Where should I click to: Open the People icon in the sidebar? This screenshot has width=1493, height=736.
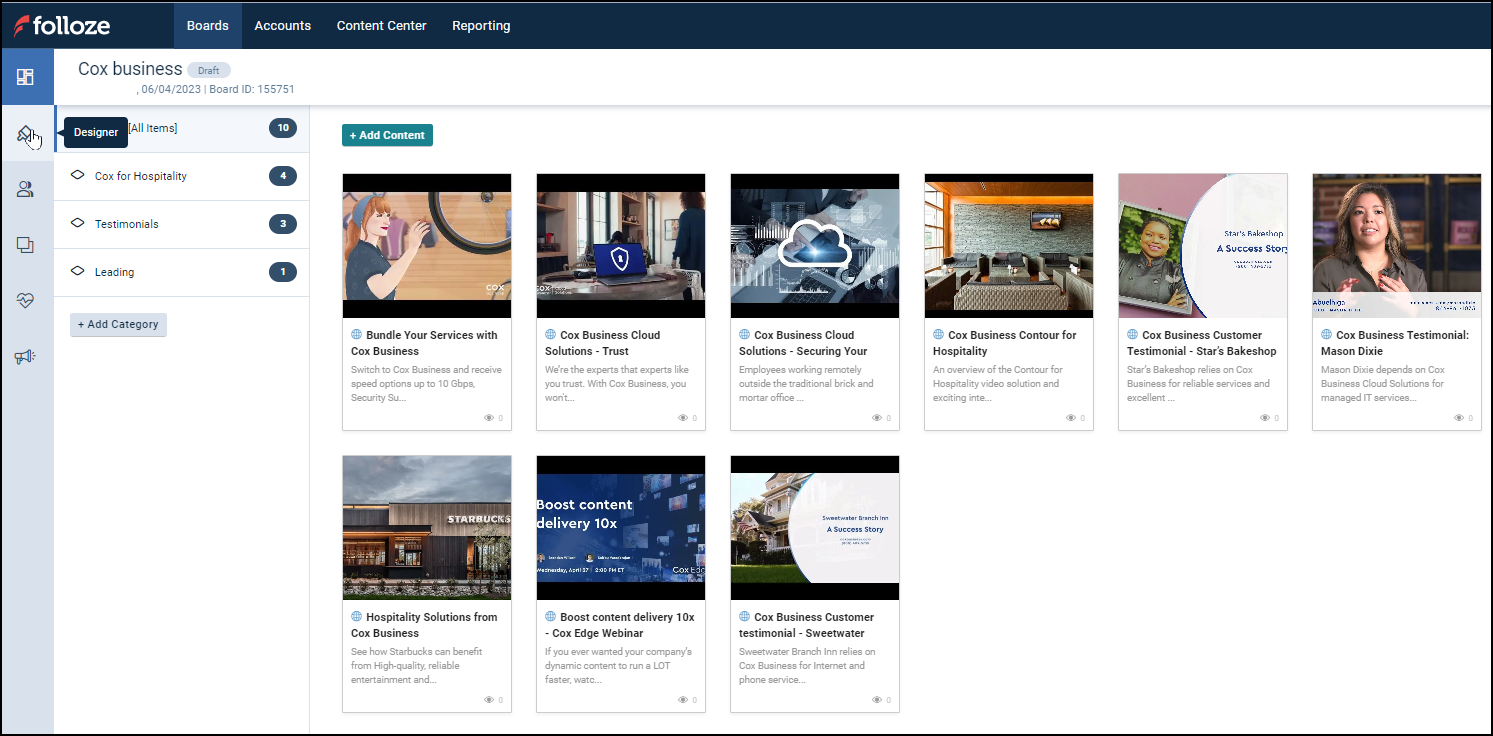[x=27, y=188]
